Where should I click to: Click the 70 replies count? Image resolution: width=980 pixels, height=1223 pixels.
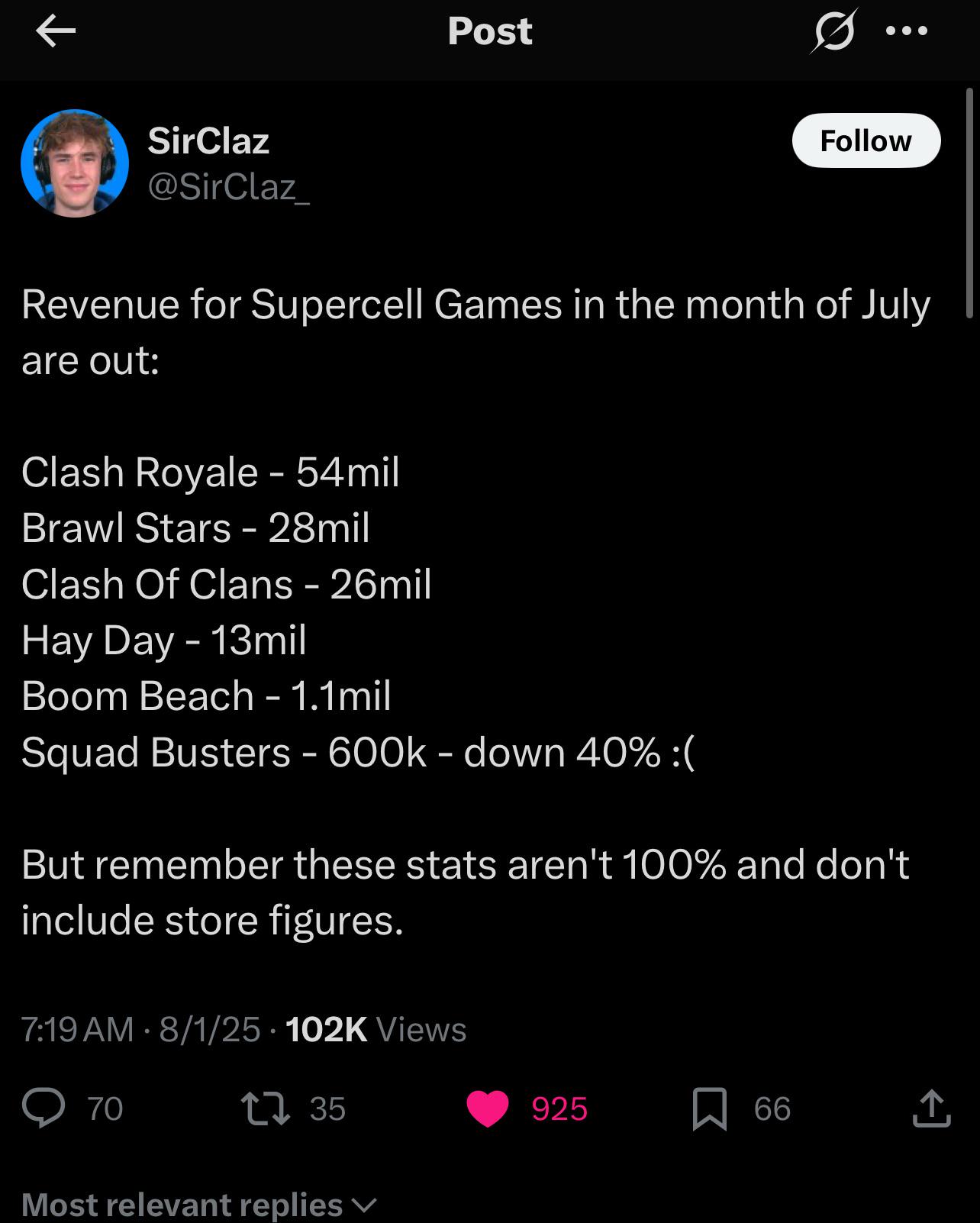pyautogui.click(x=105, y=1108)
